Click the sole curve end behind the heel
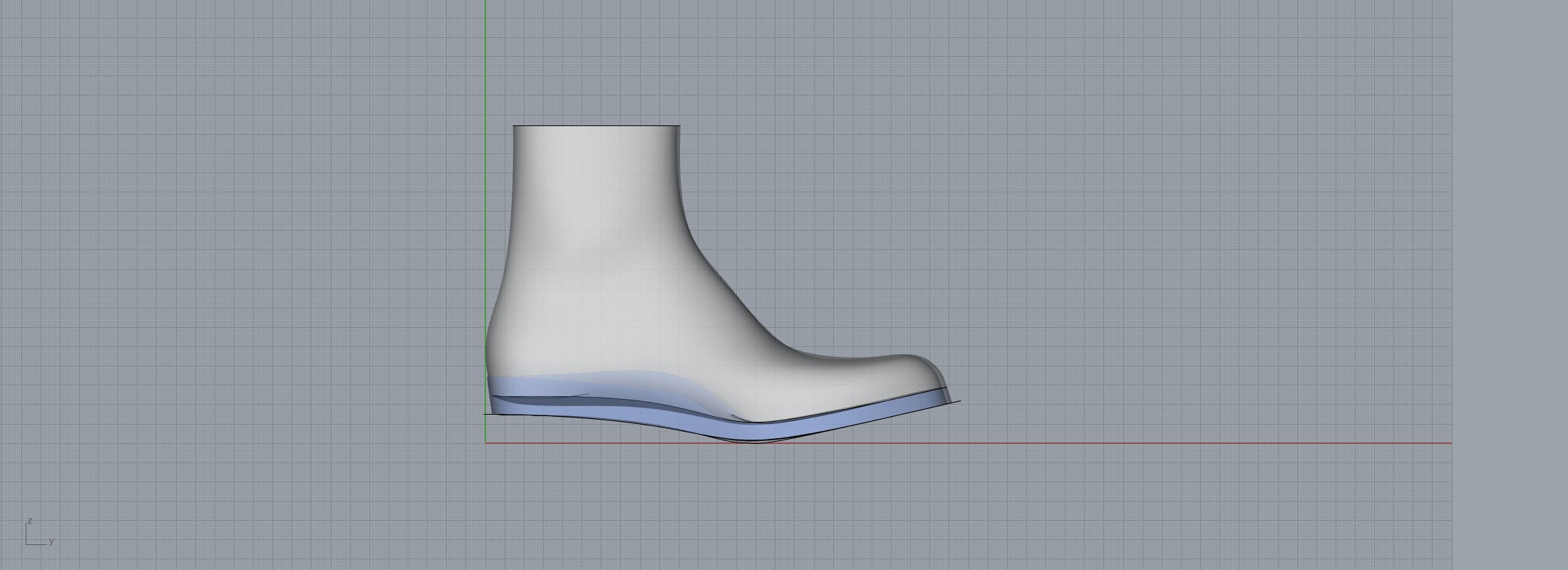This screenshot has width=1568, height=570. [485, 413]
